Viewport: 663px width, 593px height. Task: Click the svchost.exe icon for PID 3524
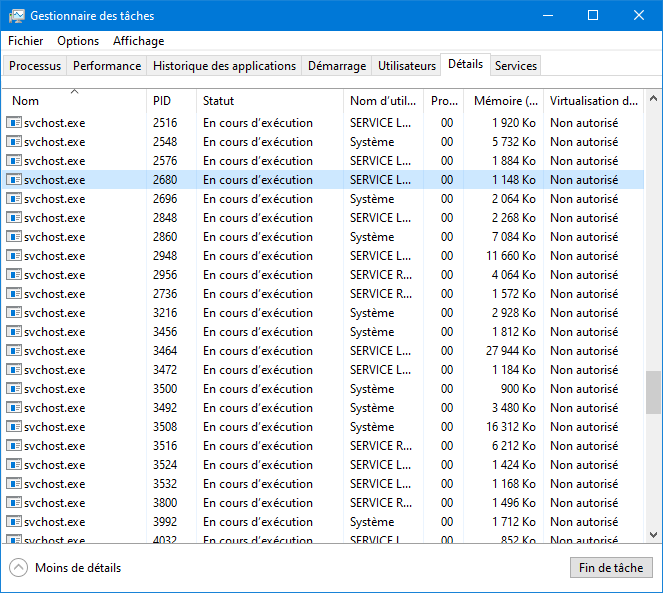coord(14,465)
